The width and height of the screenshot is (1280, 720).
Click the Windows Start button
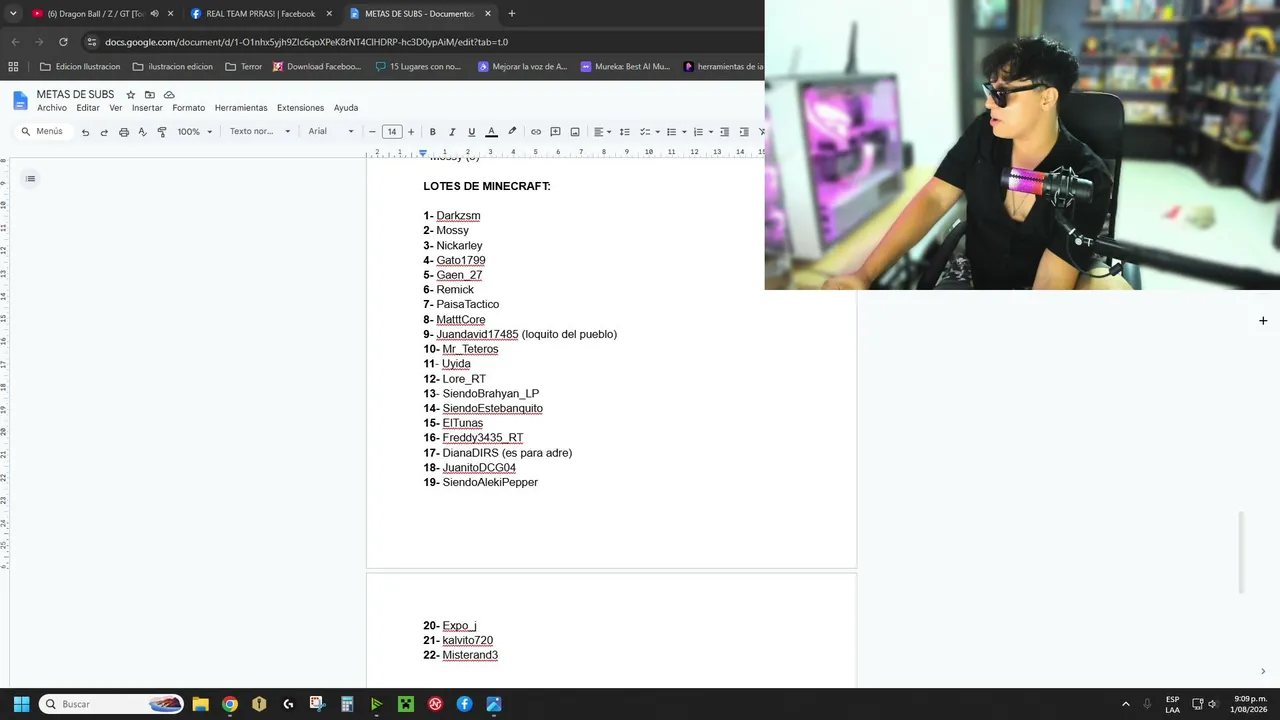(21, 704)
